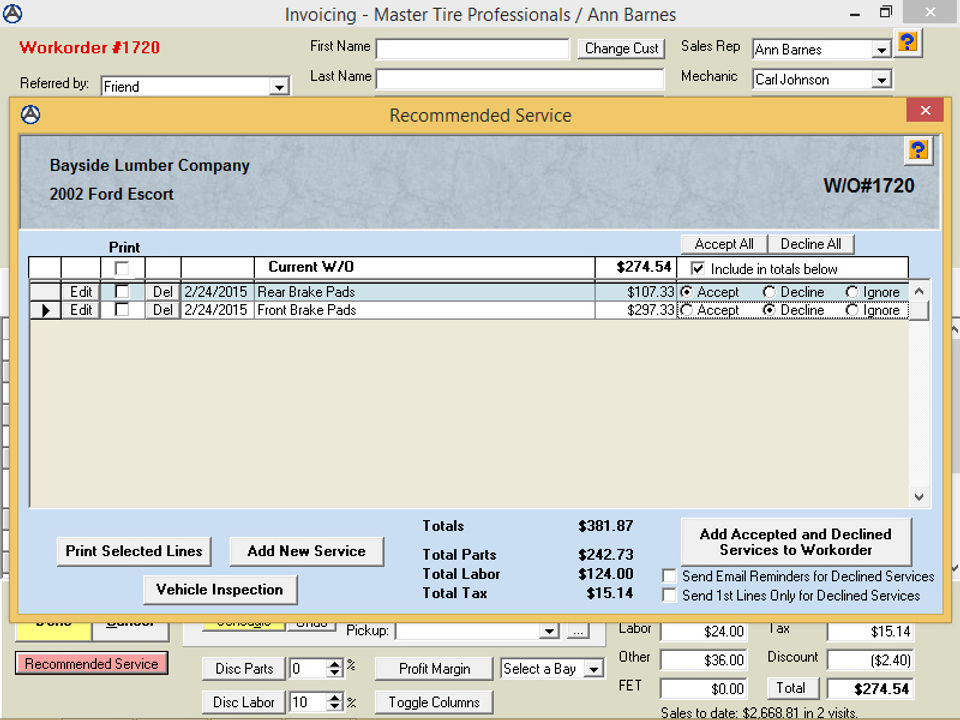Image resolution: width=960 pixels, height=720 pixels.
Task: Increase Disc Labor percentage stepper
Action: [x=335, y=697]
